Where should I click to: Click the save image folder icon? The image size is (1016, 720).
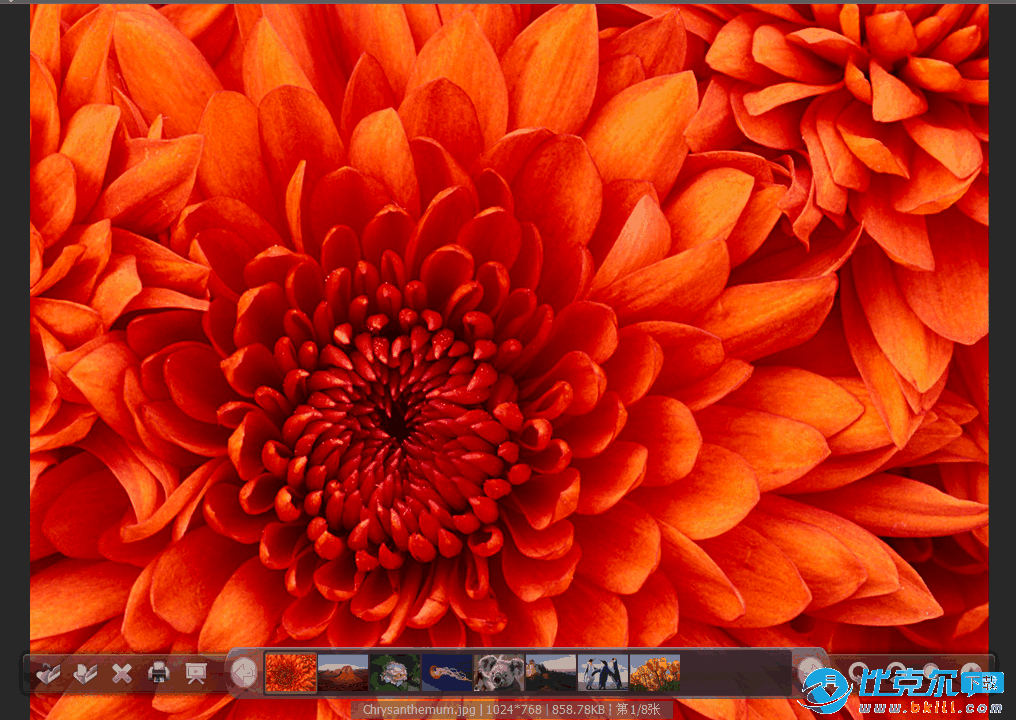[85, 673]
